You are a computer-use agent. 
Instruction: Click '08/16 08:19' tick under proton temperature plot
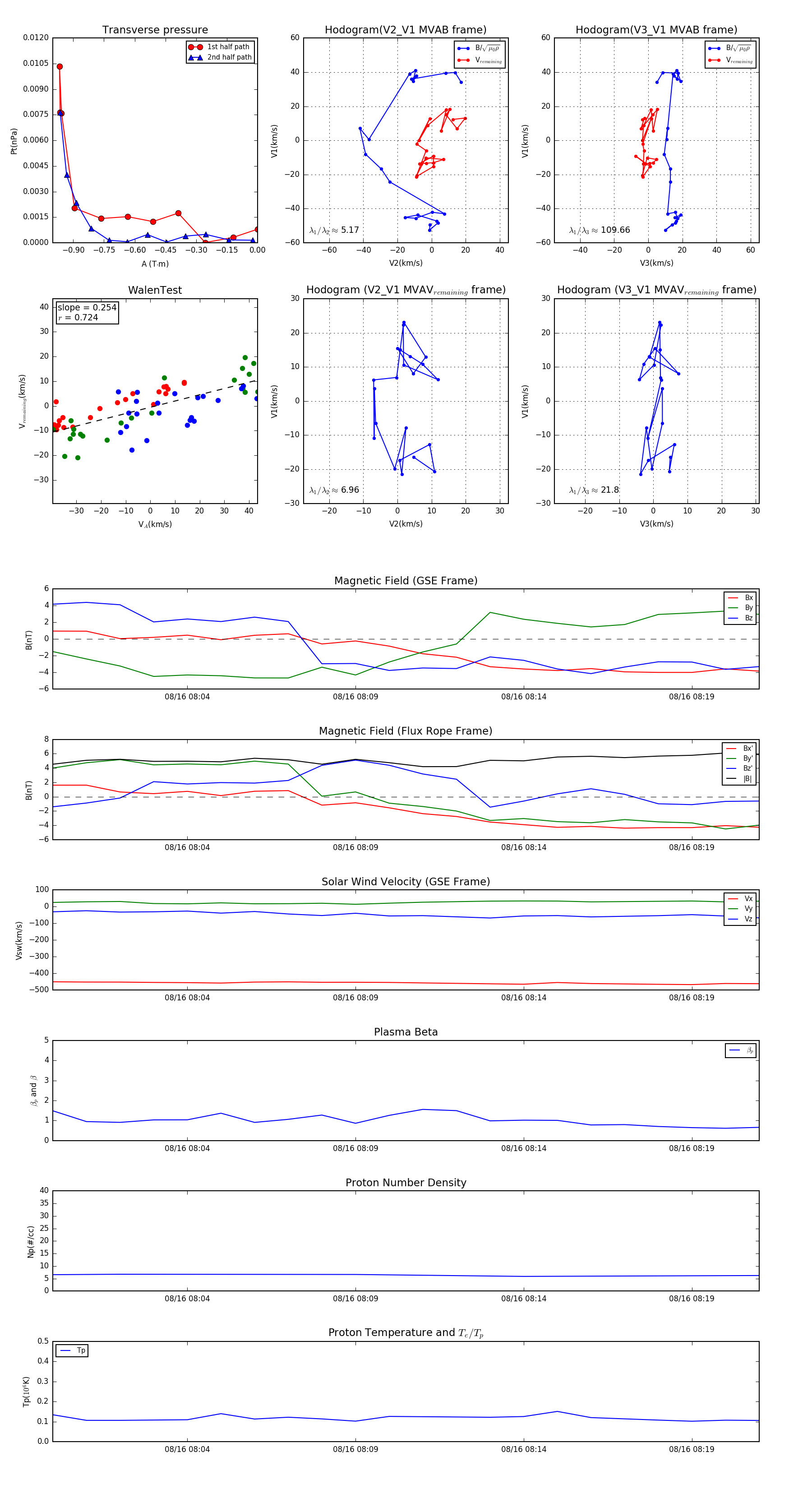click(x=692, y=1449)
